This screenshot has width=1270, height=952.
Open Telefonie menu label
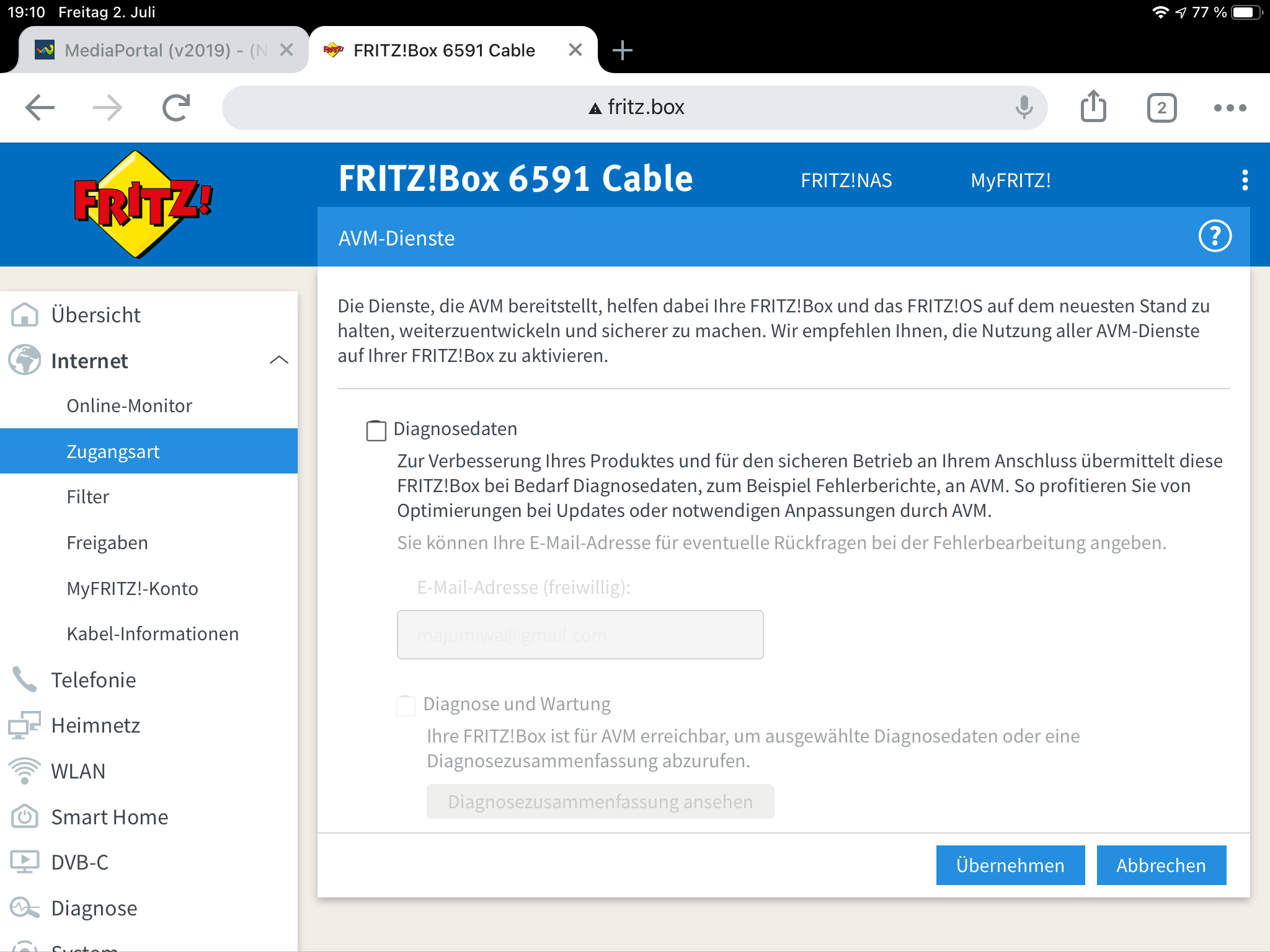[x=93, y=680]
